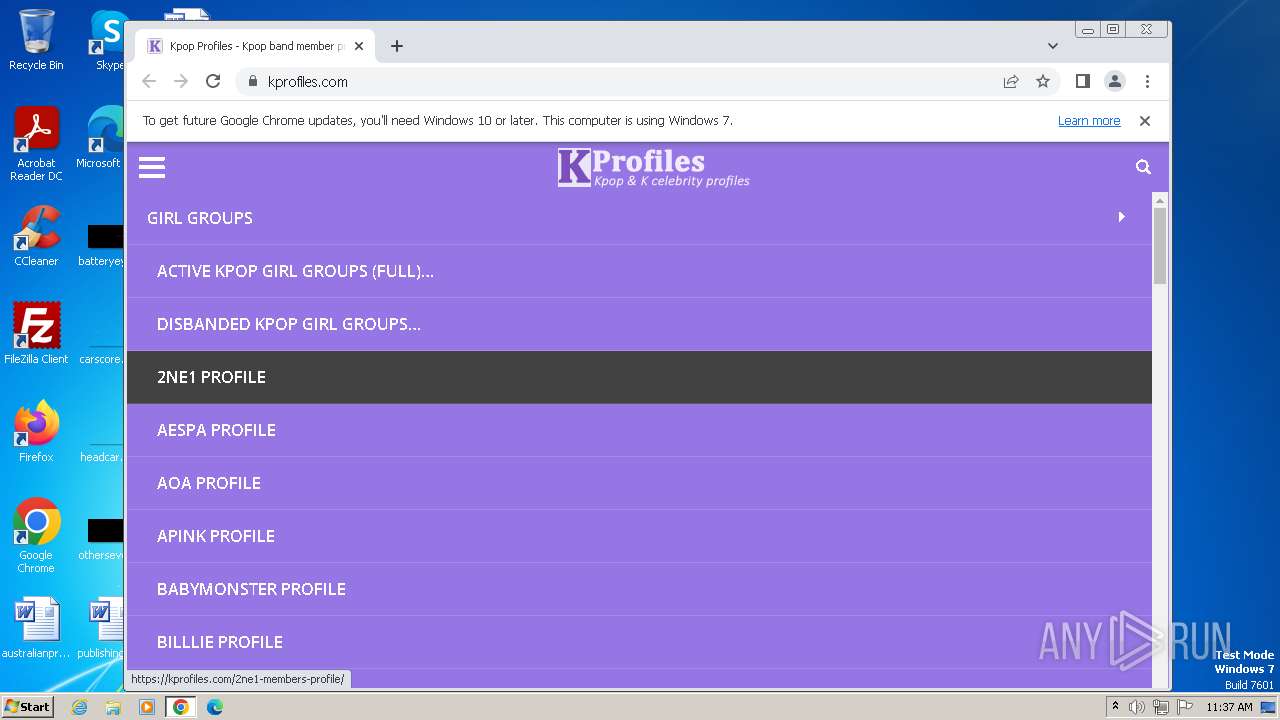View site information lock icon
Image resolution: width=1280 pixels, height=720 pixels.
tap(253, 82)
